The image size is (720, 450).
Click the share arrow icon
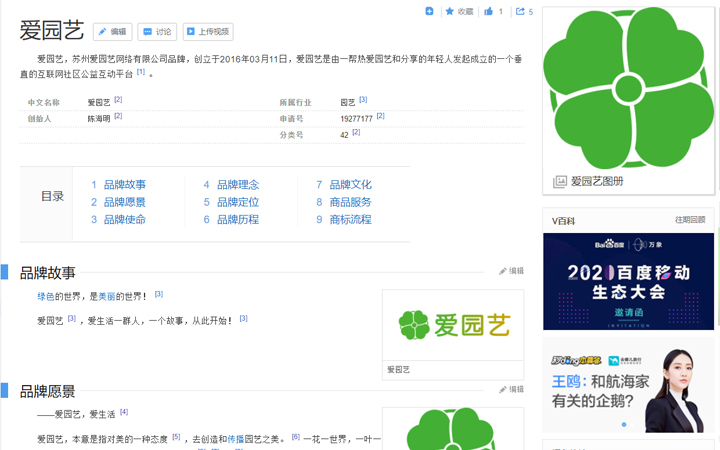pyautogui.click(x=520, y=11)
